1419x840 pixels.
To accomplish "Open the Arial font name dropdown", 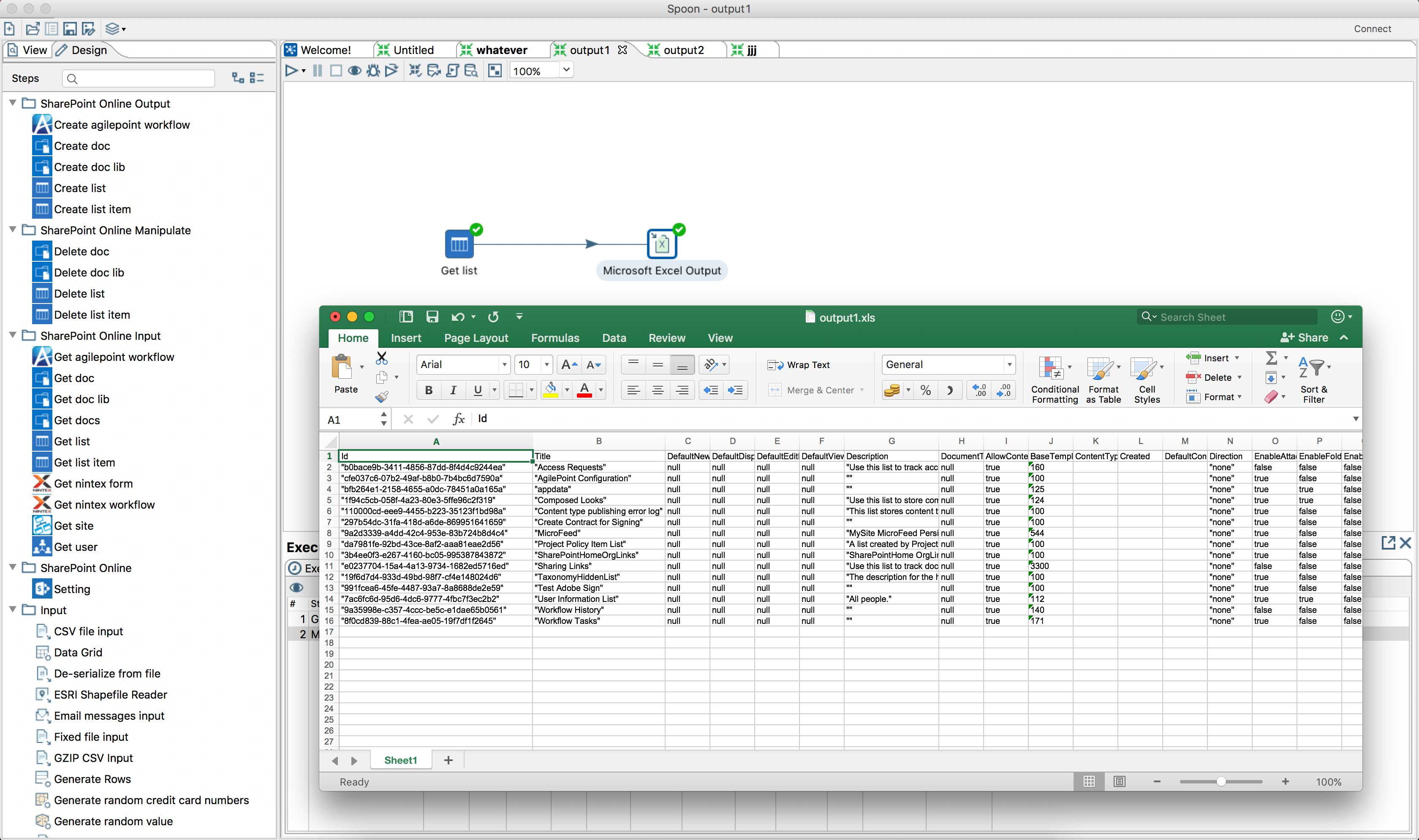I will 504,365.
